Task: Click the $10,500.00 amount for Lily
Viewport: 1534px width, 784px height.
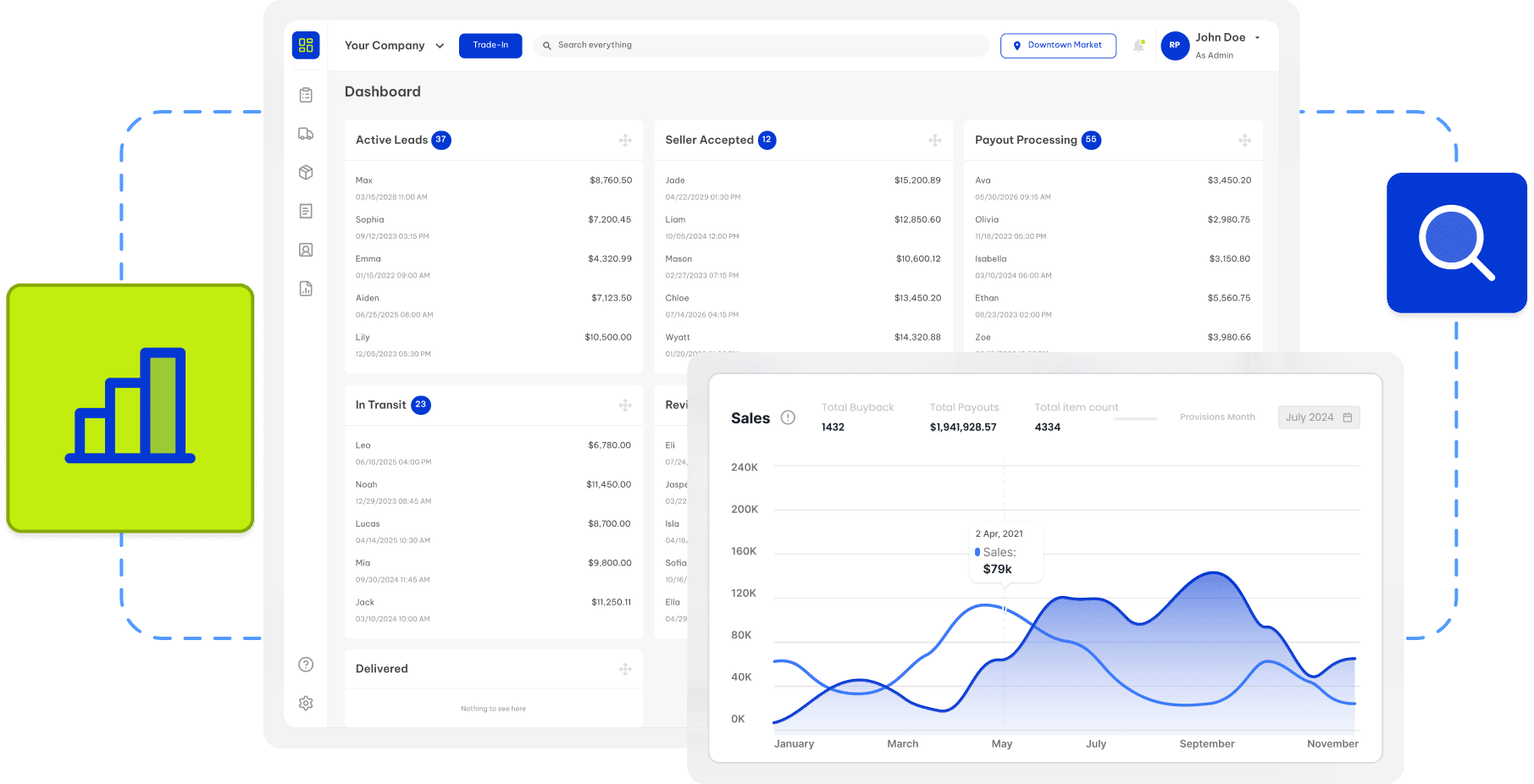Action: tap(608, 337)
